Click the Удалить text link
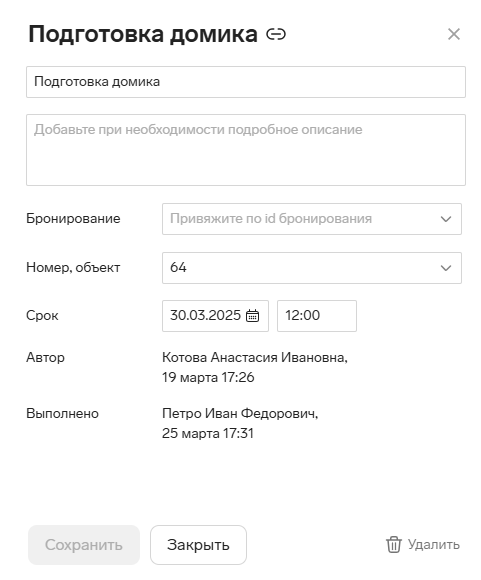 click(x=434, y=544)
